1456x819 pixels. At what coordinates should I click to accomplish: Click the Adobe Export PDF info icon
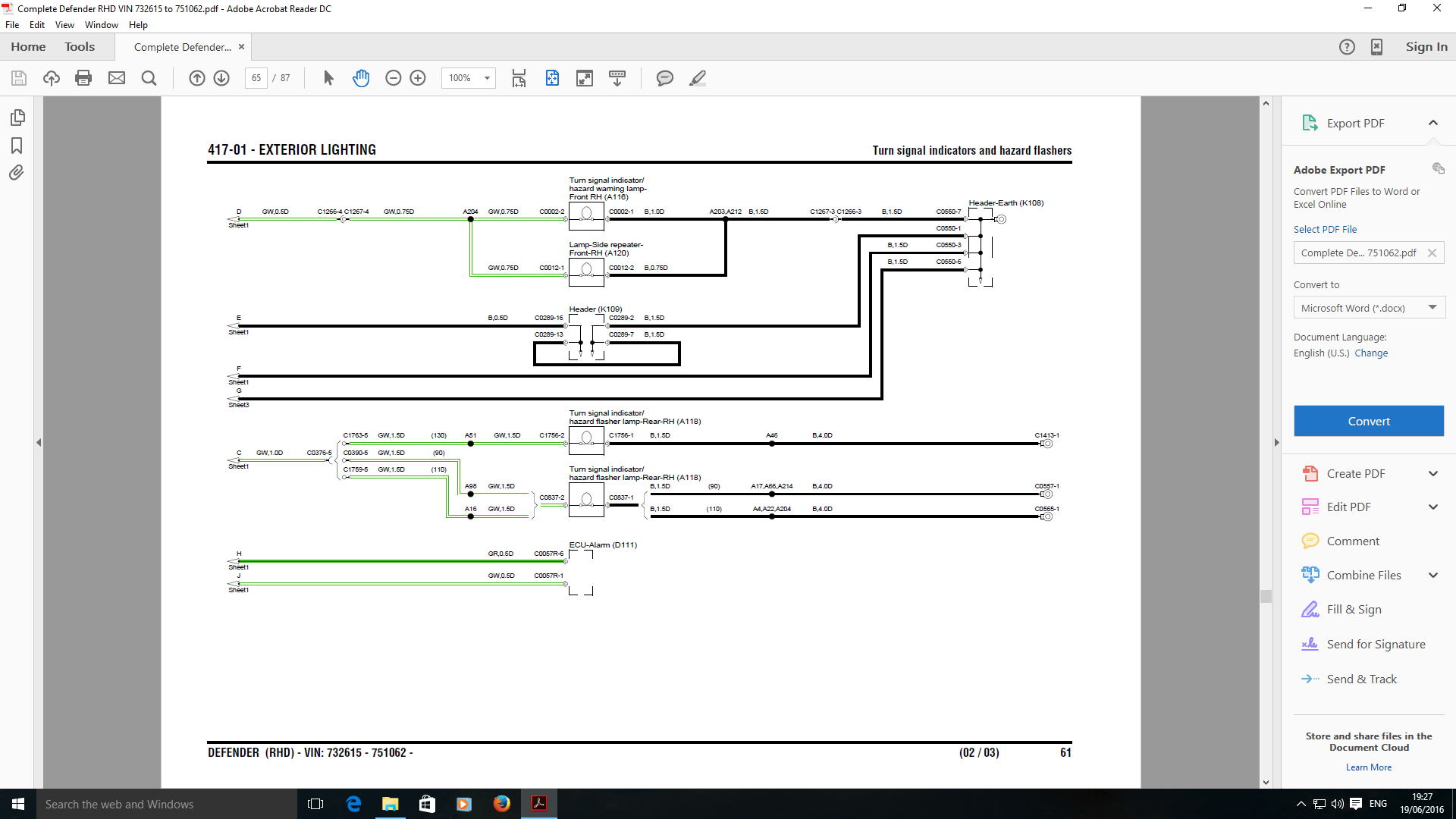click(x=1438, y=168)
